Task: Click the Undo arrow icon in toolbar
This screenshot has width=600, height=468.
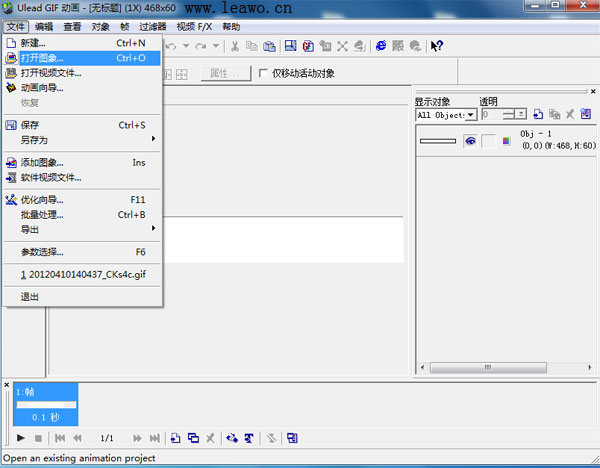Action: pos(171,46)
